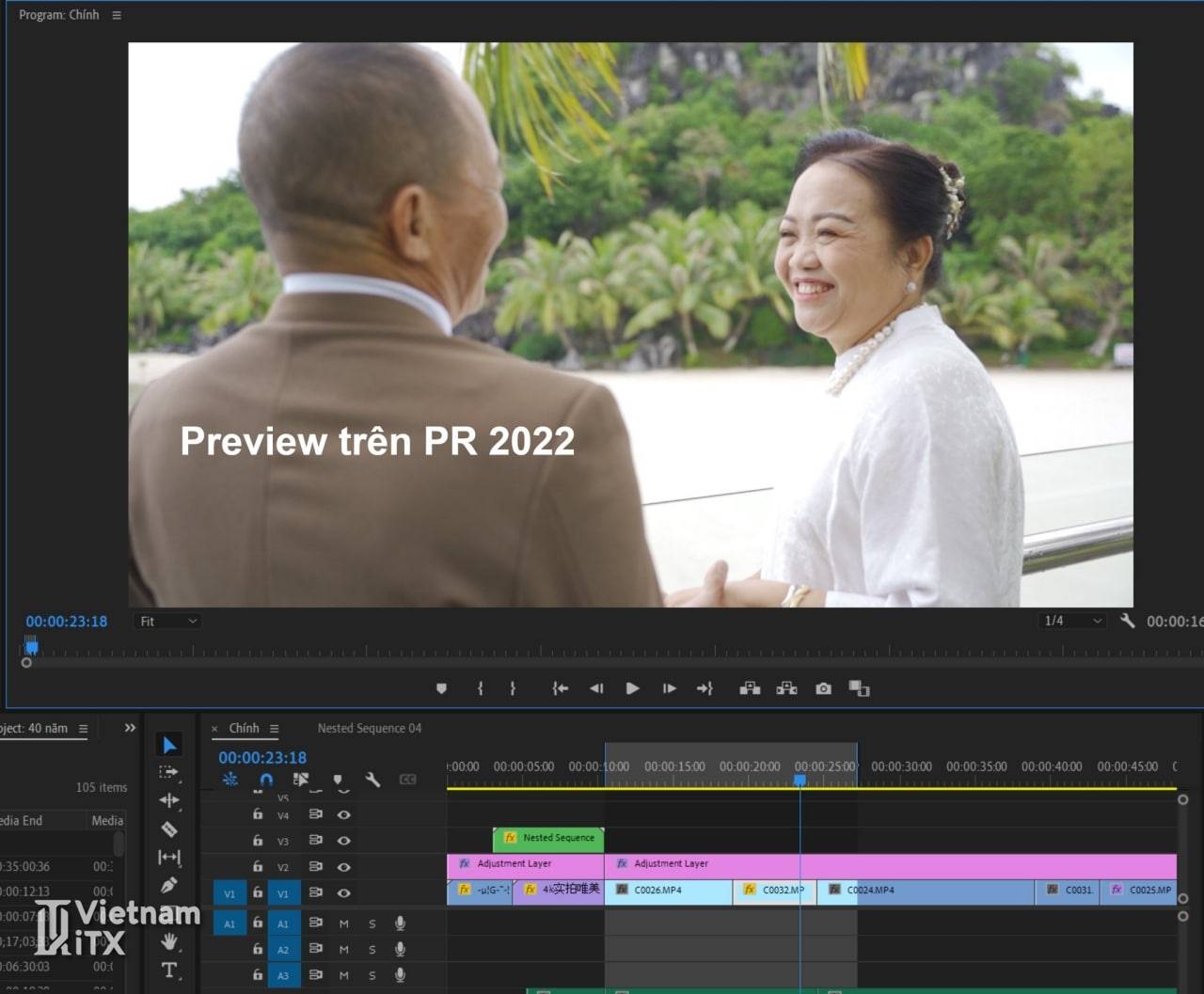
Task: Expand the project panel overflow chevrons
Action: click(x=130, y=728)
